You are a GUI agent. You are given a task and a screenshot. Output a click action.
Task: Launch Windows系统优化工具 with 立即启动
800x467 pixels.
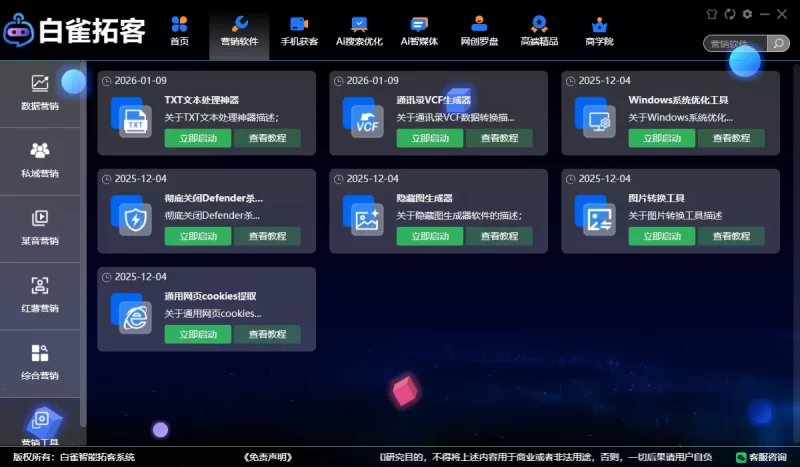tap(662, 138)
